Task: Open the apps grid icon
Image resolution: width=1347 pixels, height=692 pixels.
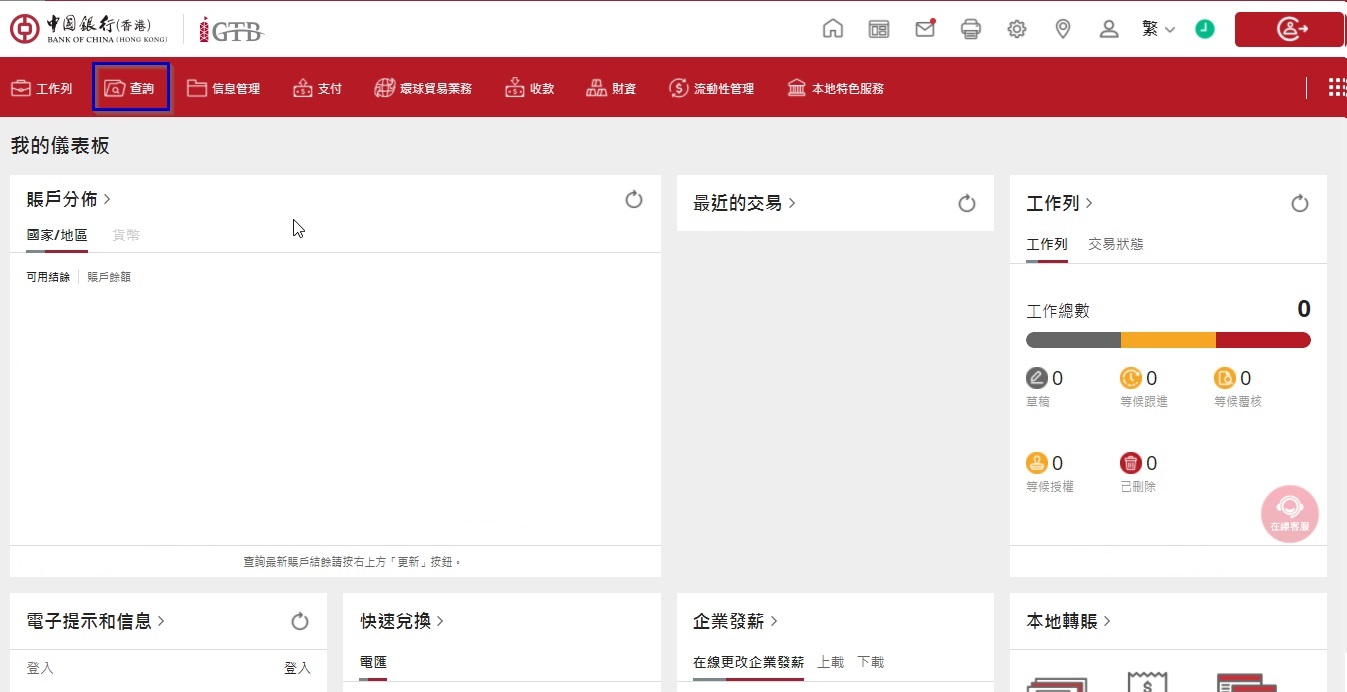Action: pyautogui.click(x=1336, y=88)
